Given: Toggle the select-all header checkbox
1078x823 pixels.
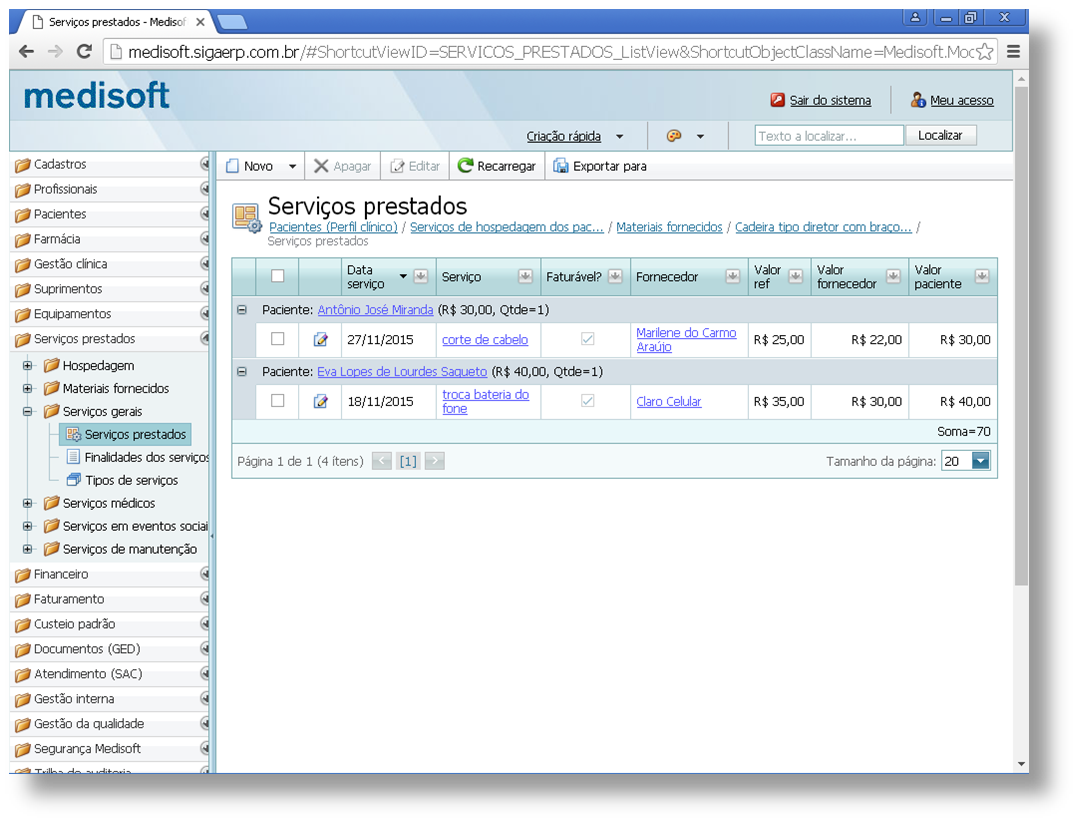Looking at the screenshot, I should [x=278, y=276].
